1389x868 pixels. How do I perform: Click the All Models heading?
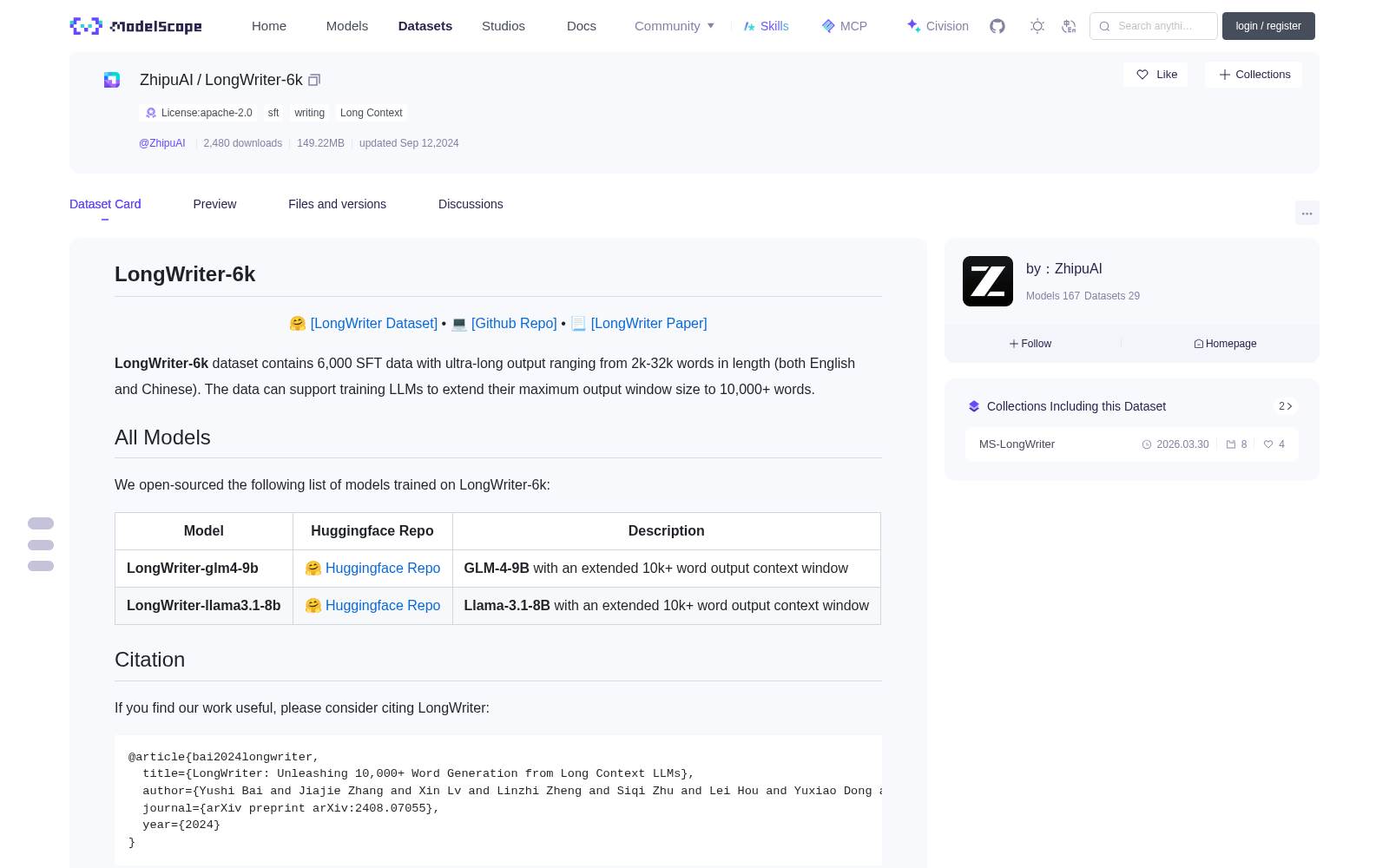click(x=162, y=437)
